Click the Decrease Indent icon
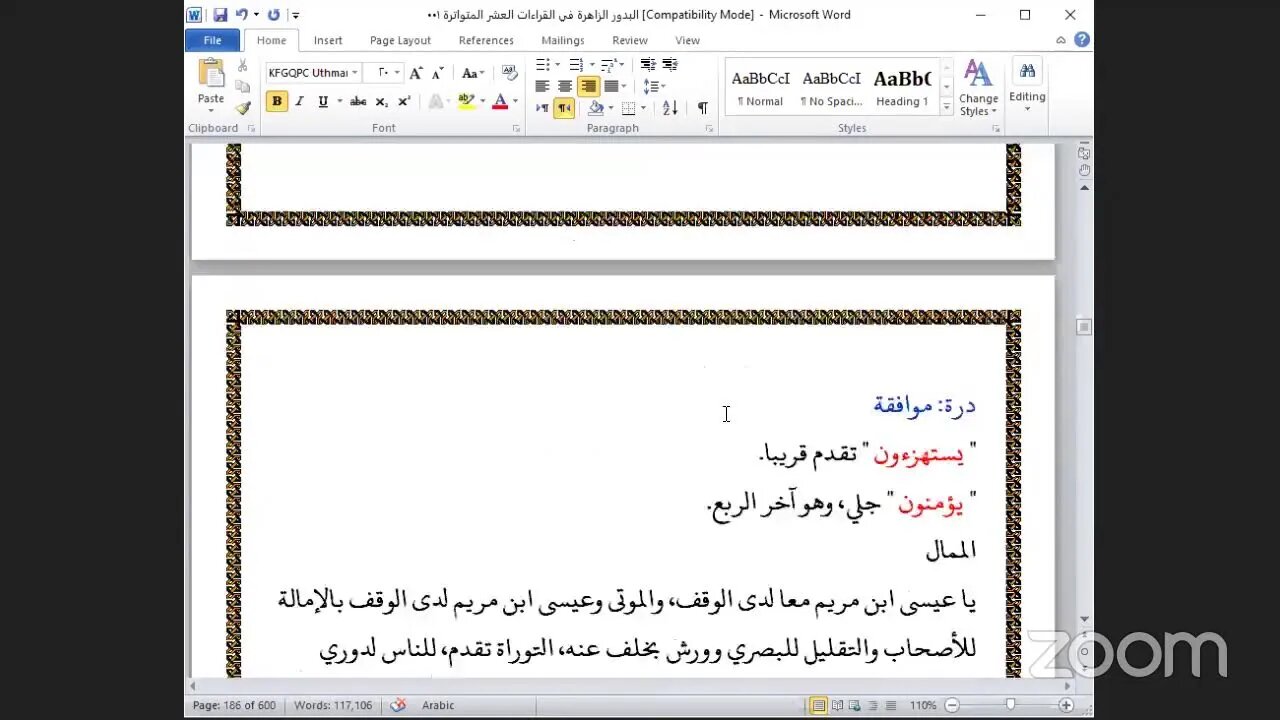 click(647, 65)
